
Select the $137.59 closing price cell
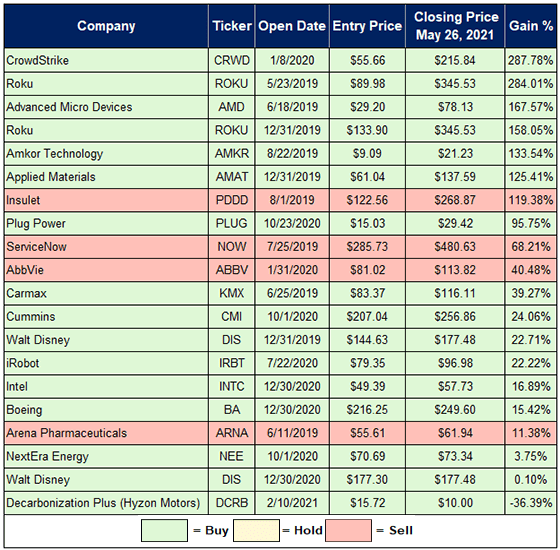coord(455,177)
